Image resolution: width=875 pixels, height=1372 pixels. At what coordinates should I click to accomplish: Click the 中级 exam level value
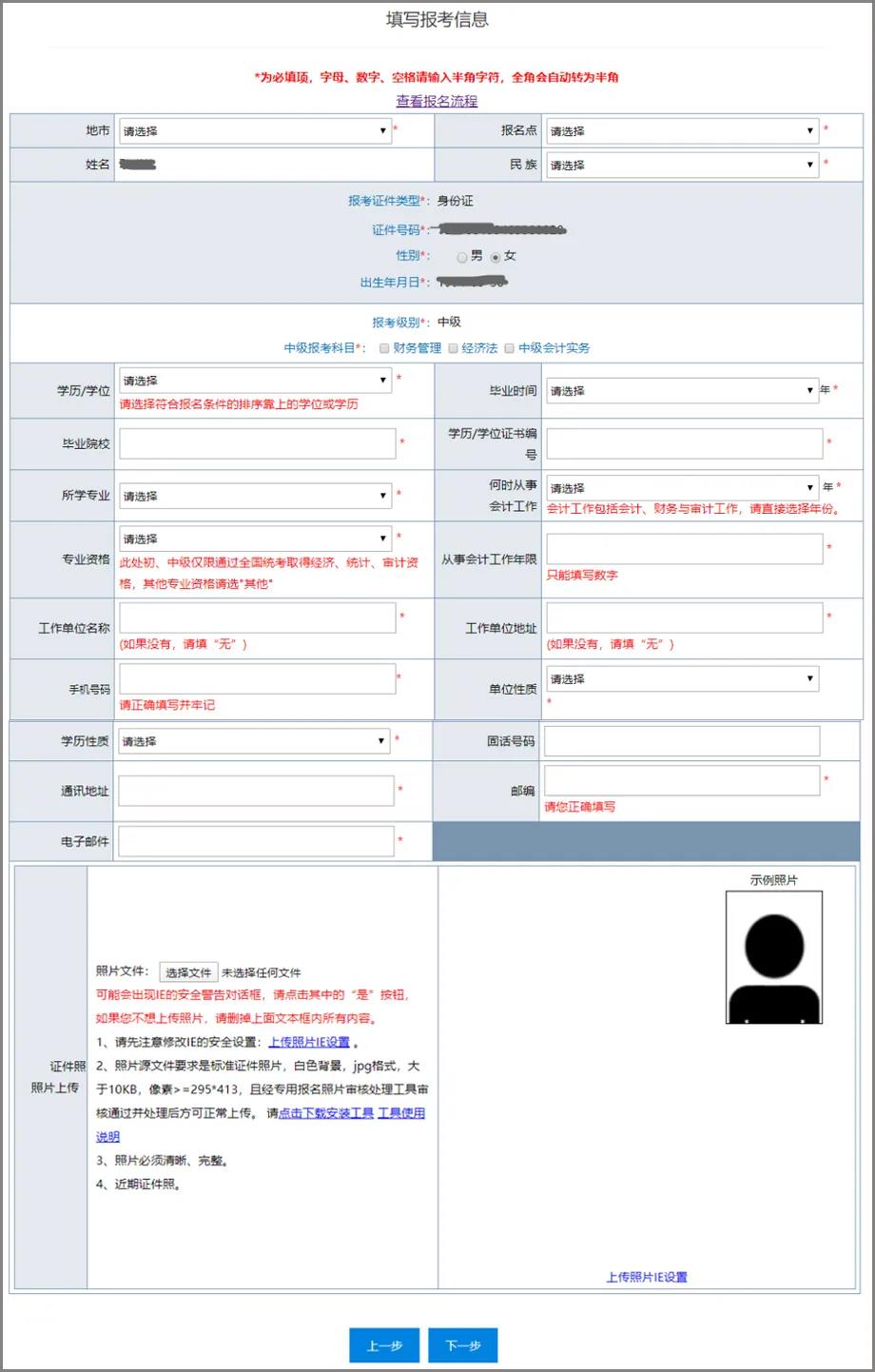click(x=450, y=323)
